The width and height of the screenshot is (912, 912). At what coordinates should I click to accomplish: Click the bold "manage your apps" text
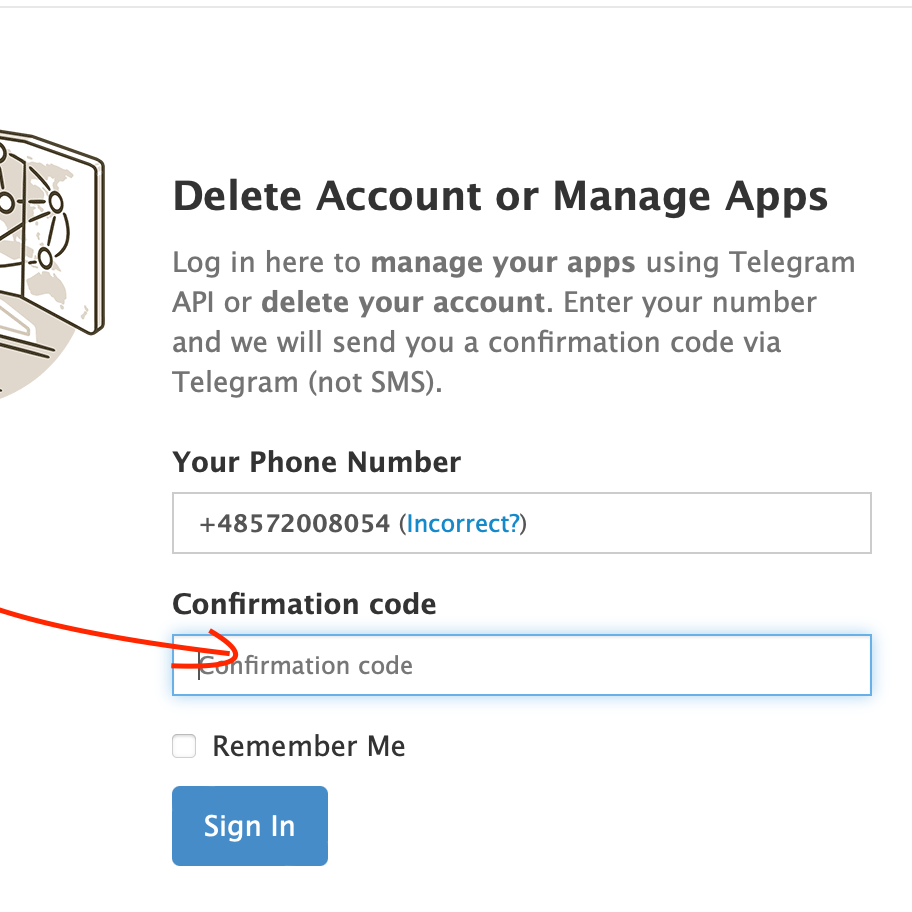click(x=502, y=263)
